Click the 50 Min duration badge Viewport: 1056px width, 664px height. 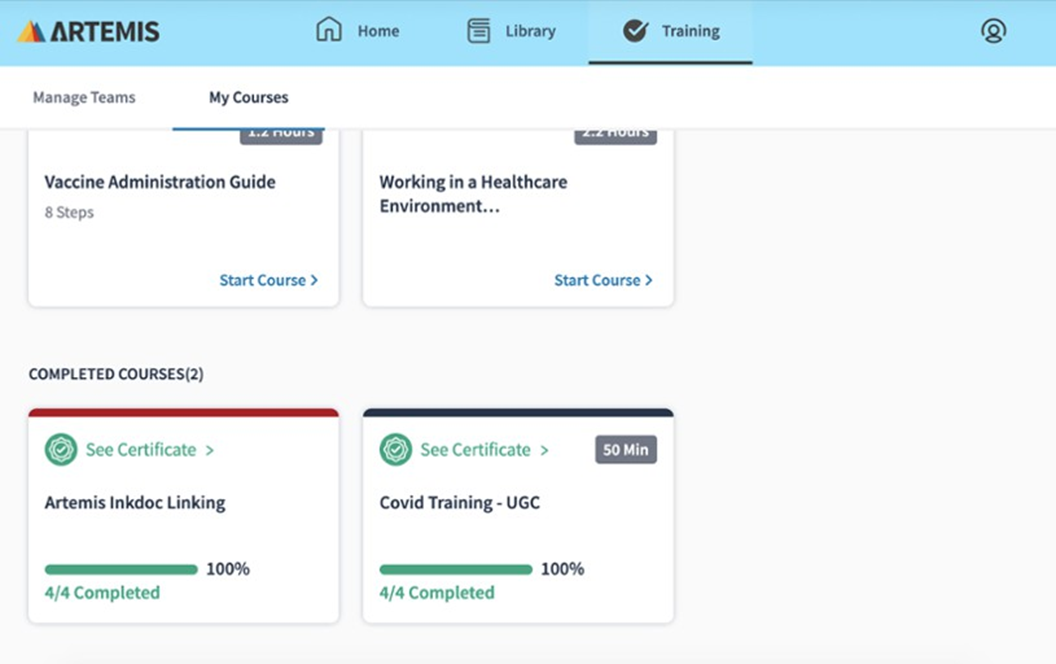625,450
